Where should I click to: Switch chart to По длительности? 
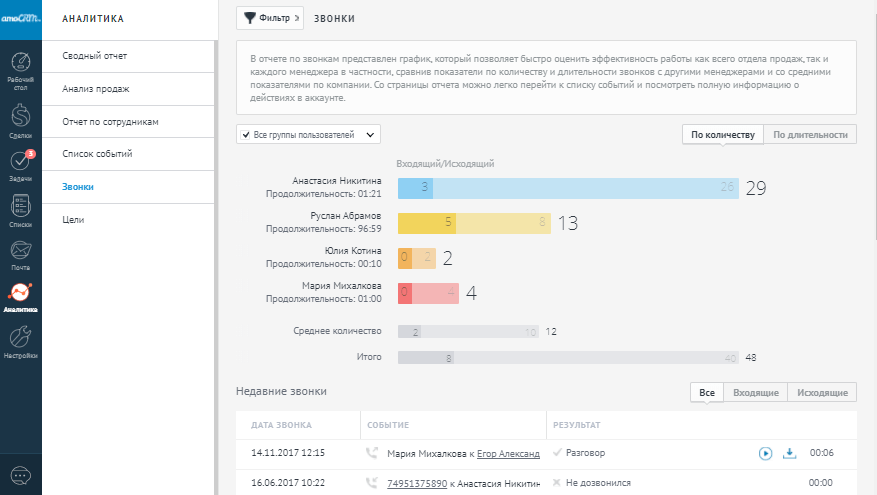[810, 134]
